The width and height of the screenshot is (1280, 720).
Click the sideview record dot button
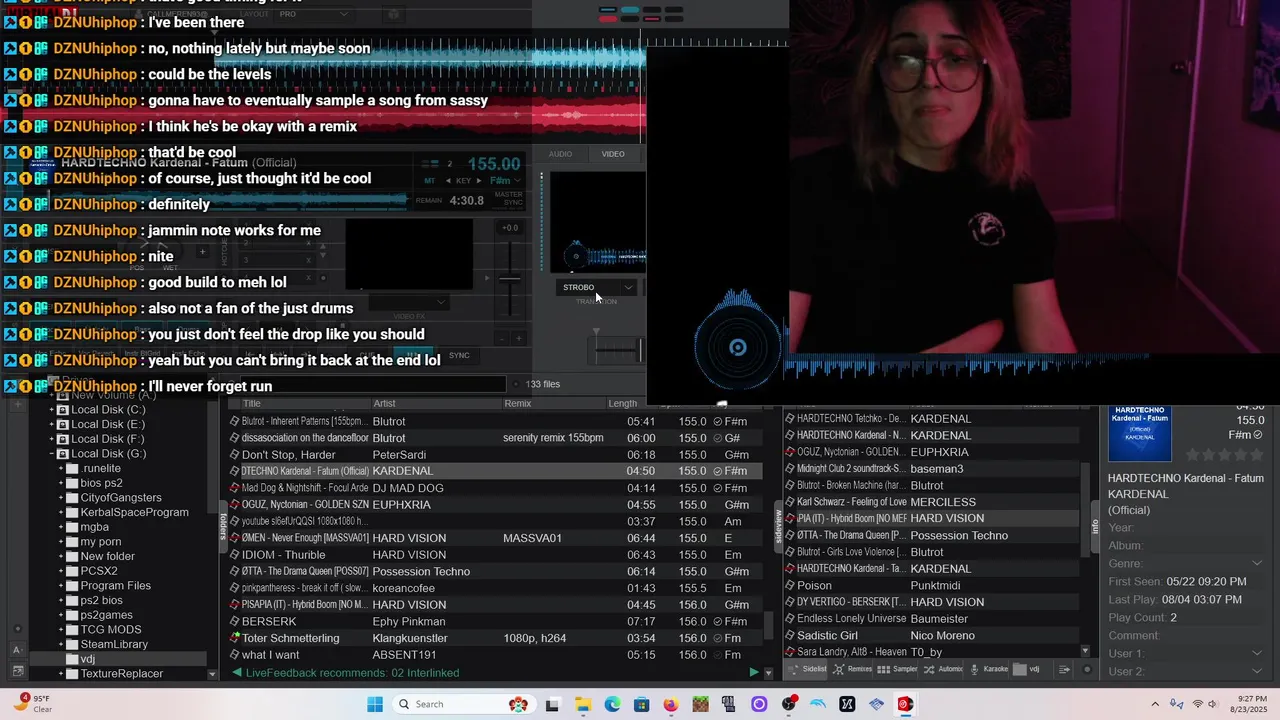click(x=1087, y=669)
